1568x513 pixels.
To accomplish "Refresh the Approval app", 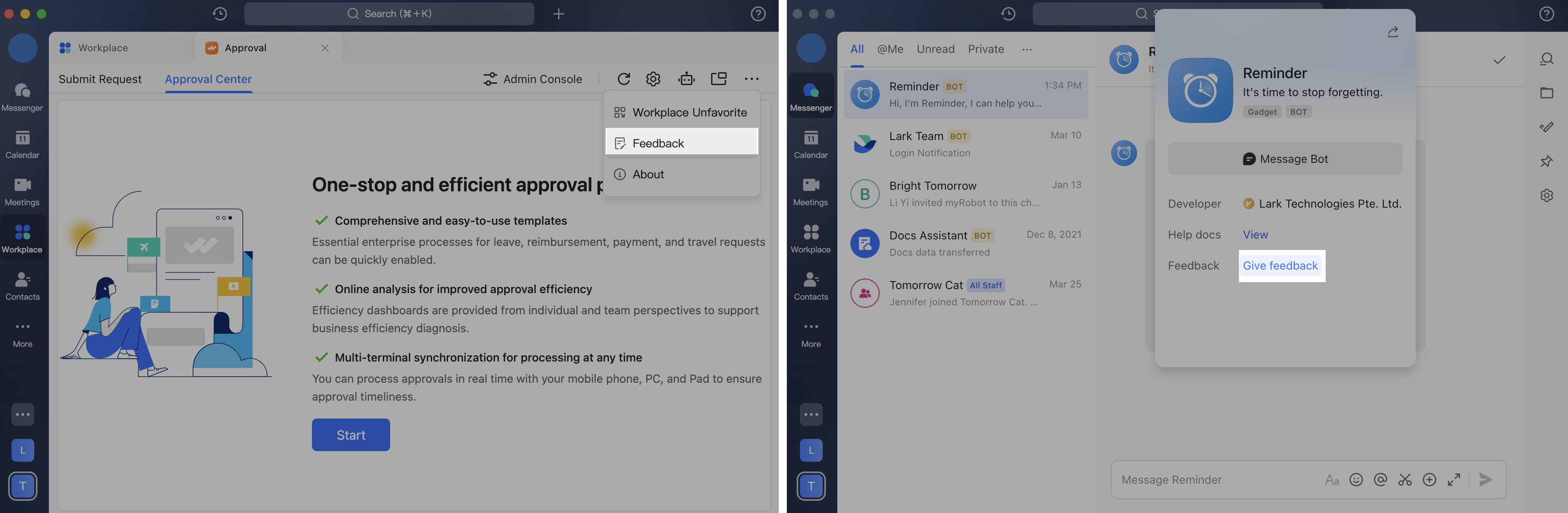I will point(624,79).
